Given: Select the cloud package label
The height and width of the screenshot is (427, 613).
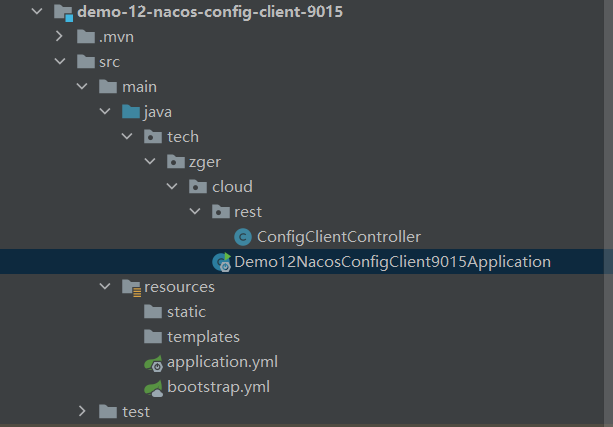Looking at the screenshot, I should click(x=232, y=187).
